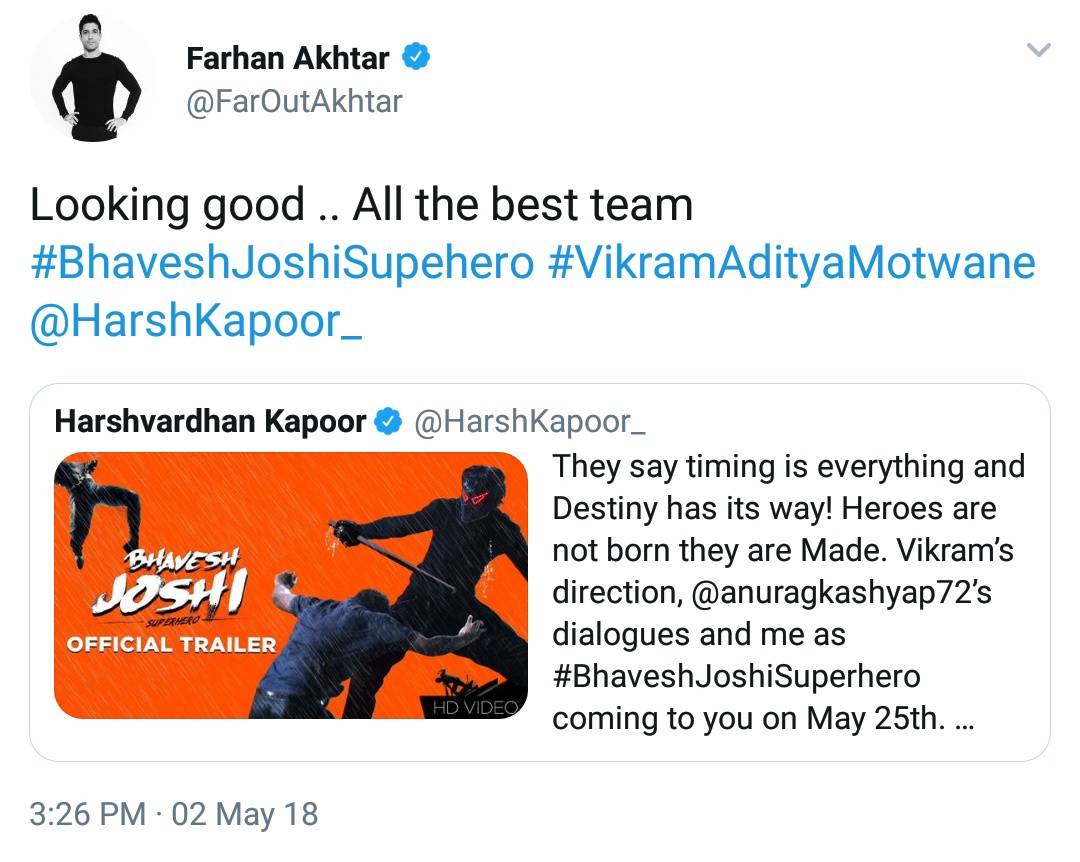Open #BhaveshJoshiSuperhero hashtag in quoted tweet
The image size is (1080, 862).
click(735, 677)
